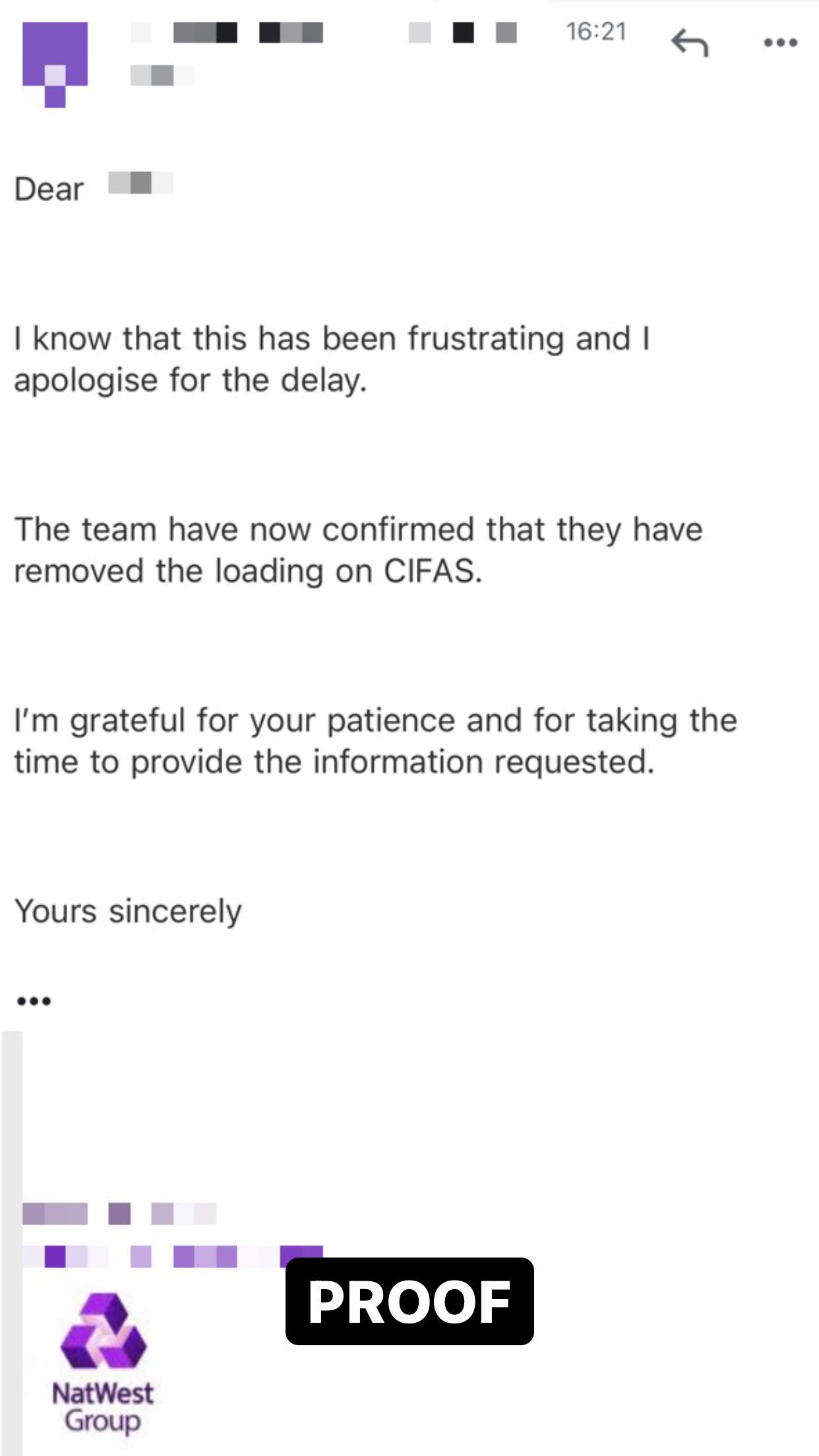Open the more options menu in header

[780, 44]
